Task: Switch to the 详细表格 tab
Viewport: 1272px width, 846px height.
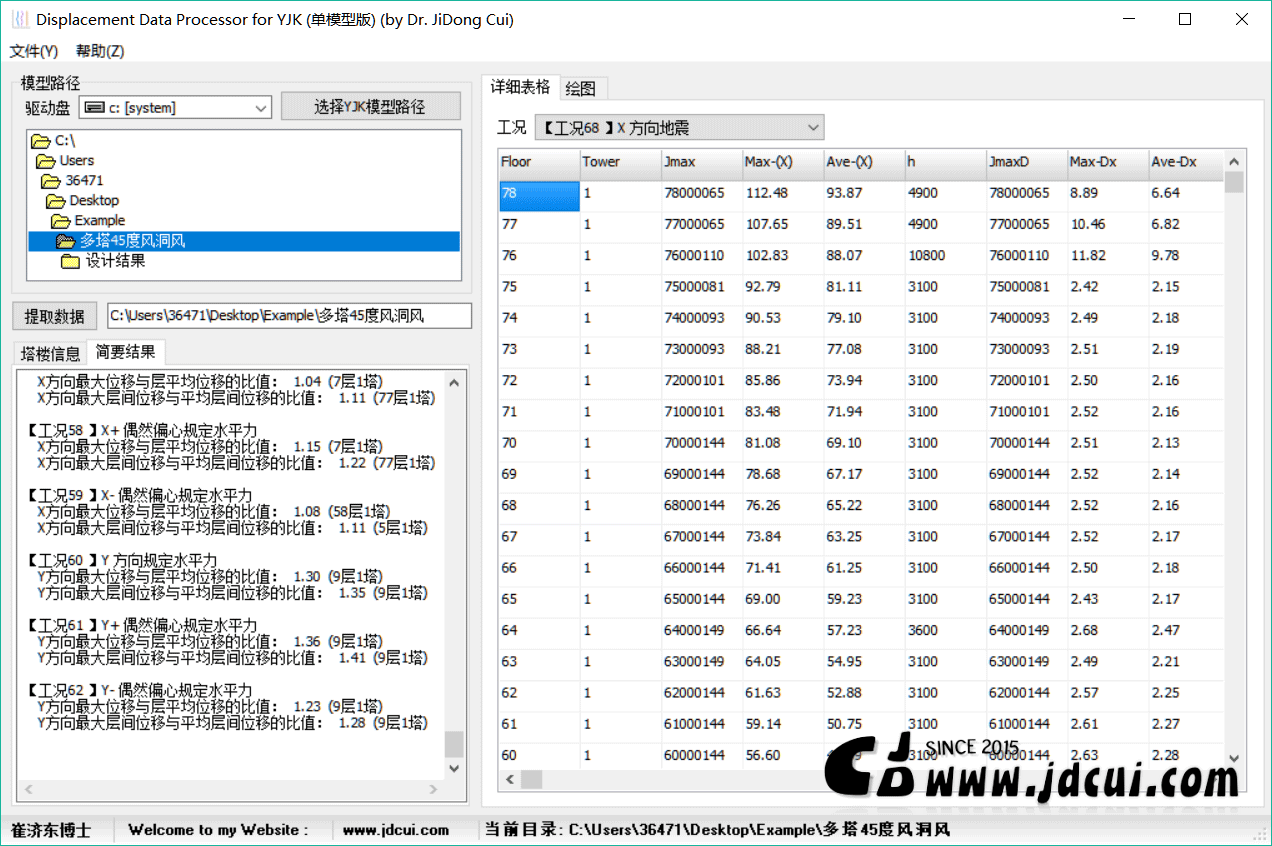Action: 520,87
